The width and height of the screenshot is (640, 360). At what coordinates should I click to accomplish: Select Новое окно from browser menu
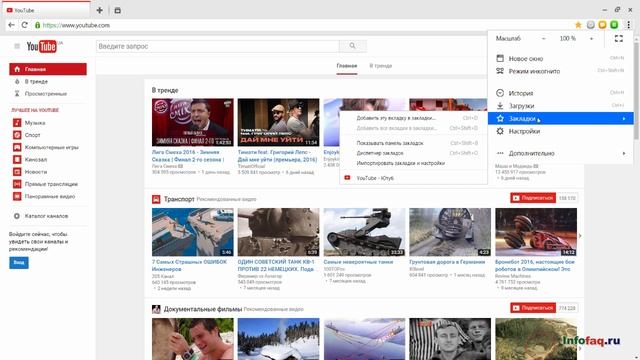[560, 58]
